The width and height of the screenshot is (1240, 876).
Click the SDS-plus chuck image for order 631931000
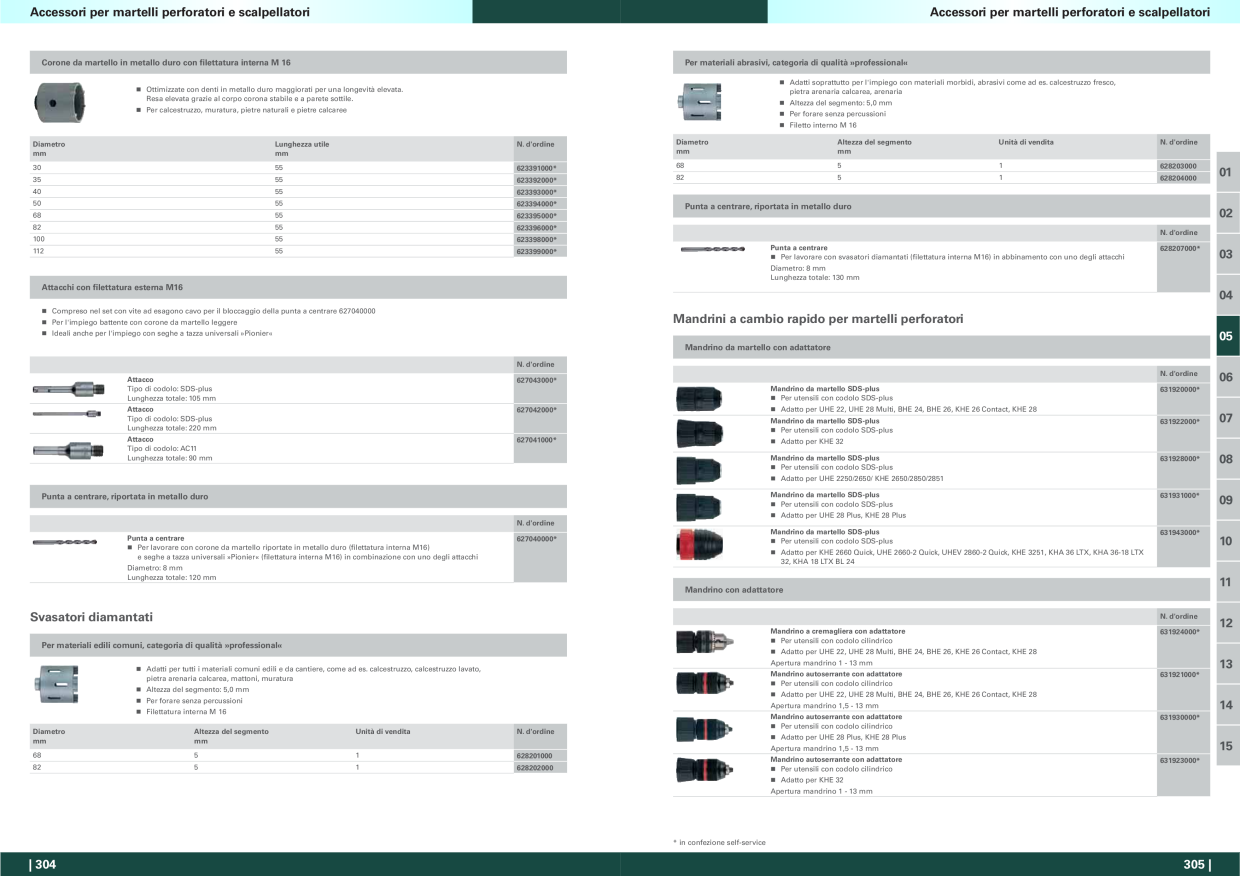click(x=698, y=506)
